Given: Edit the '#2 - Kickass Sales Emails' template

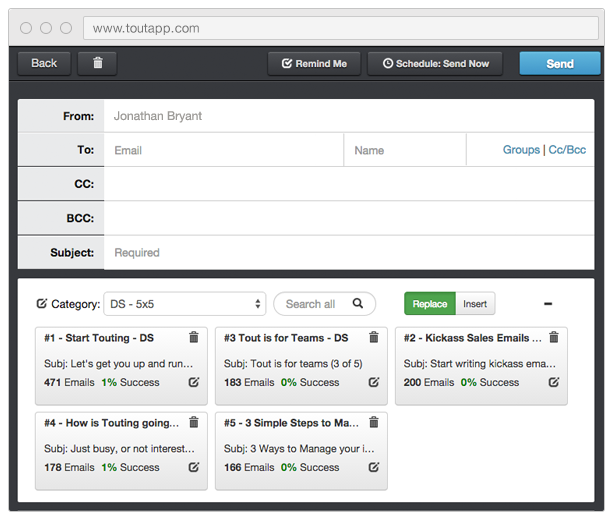Looking at the screenshot, I should [554, 382].
